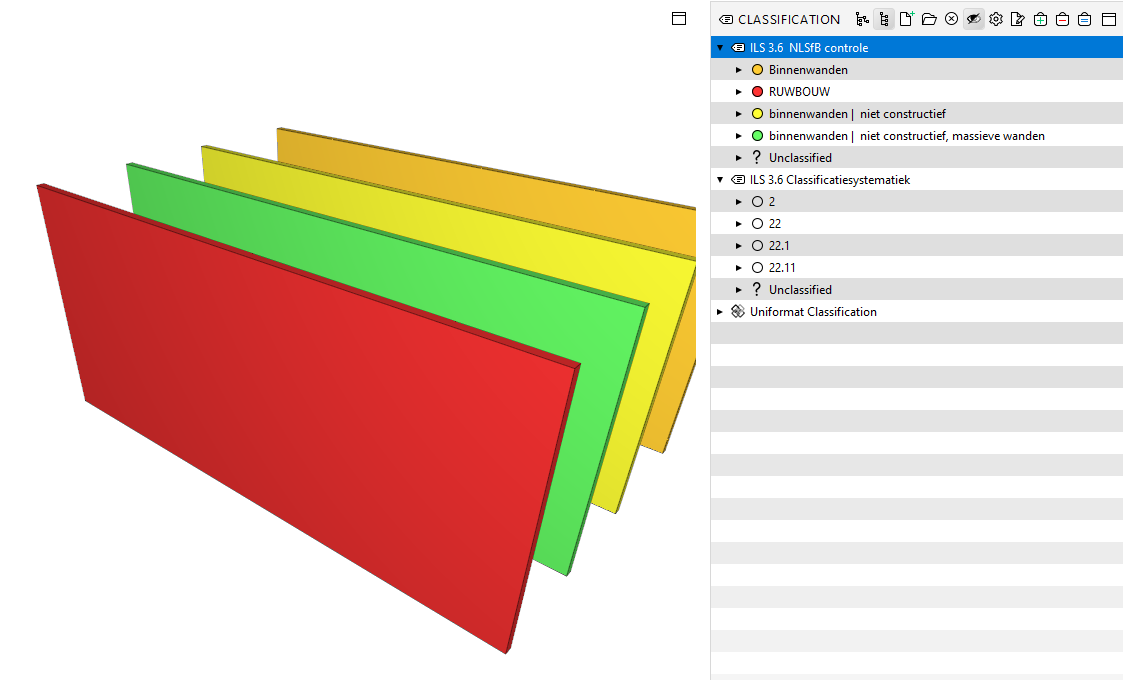The width and height of the screenshot is (1123, 680).
Task: Expand binnenwanden niet constructief row
Action: [x=738, y=114]
